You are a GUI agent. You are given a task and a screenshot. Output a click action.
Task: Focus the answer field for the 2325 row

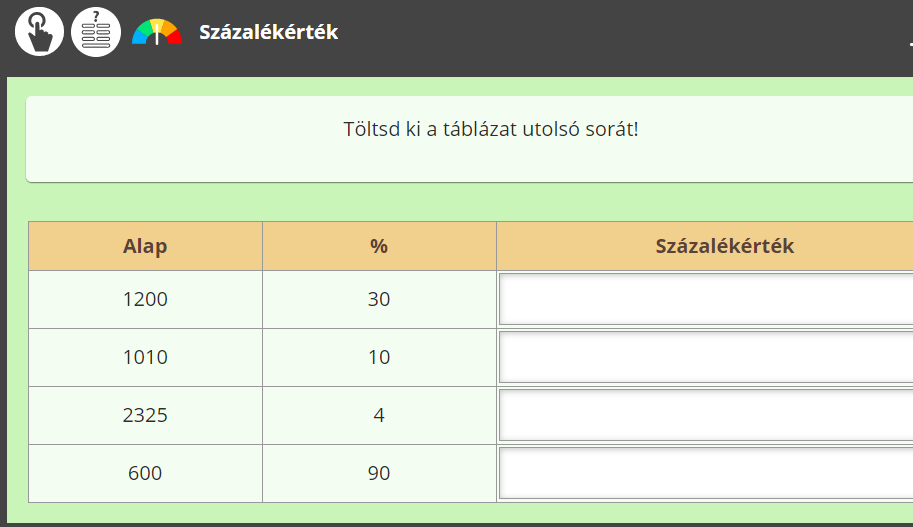pos(706,415)
